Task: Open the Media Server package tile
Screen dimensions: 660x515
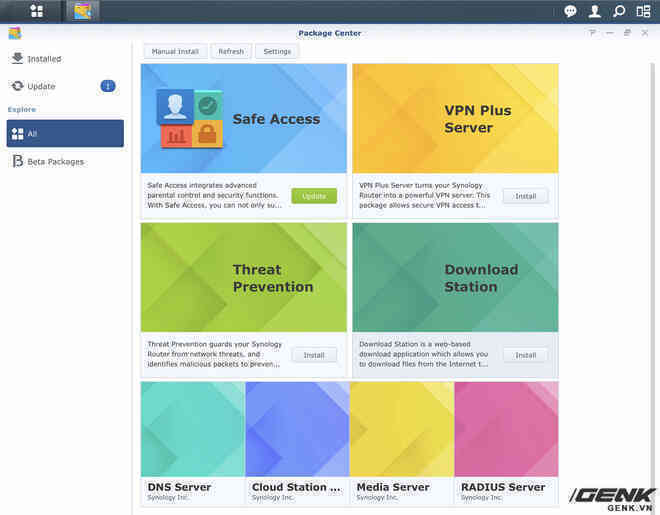Action: (402, 443)
